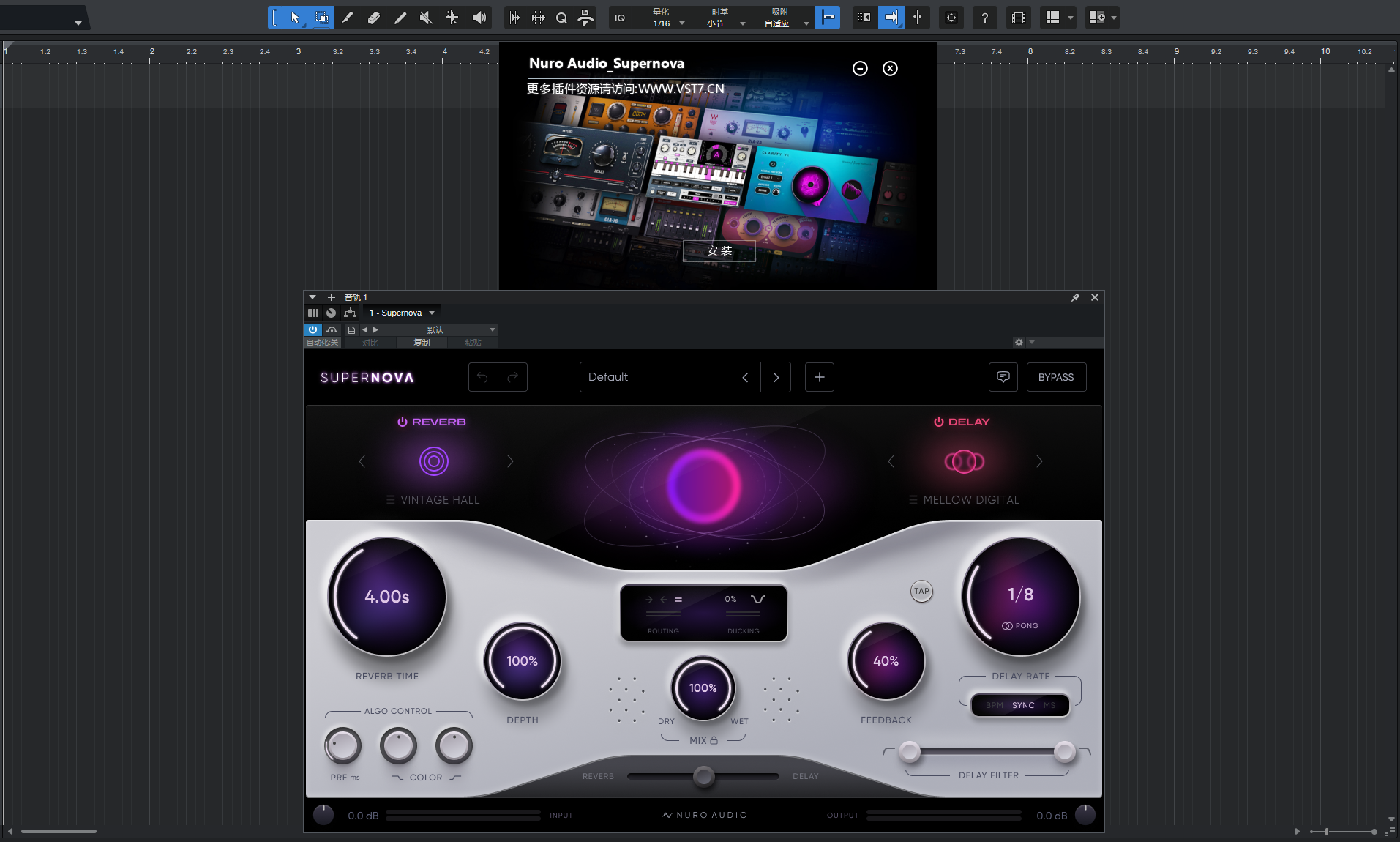This screenshot has width=1400, height=842.
Task: Toggle the REVERB section power
Action: 402,422
